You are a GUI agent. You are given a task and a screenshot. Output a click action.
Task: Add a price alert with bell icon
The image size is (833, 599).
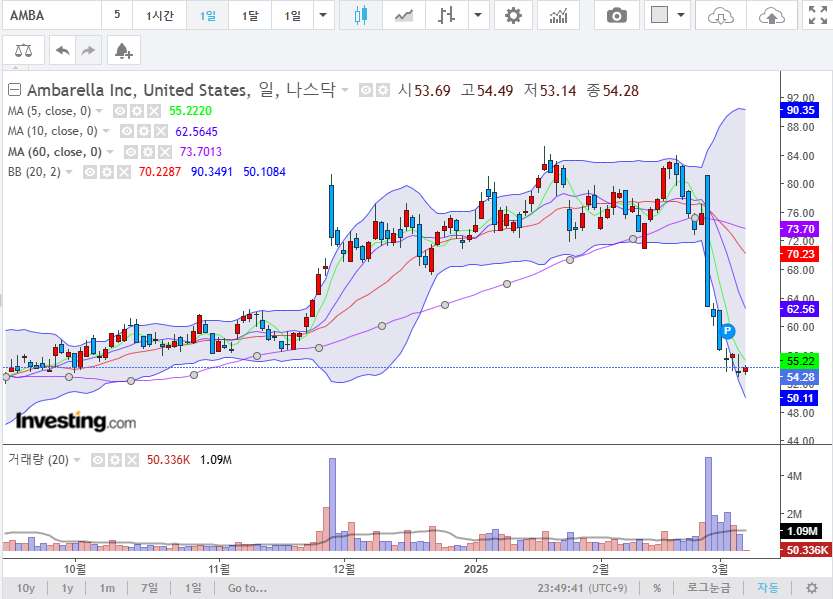123,51
